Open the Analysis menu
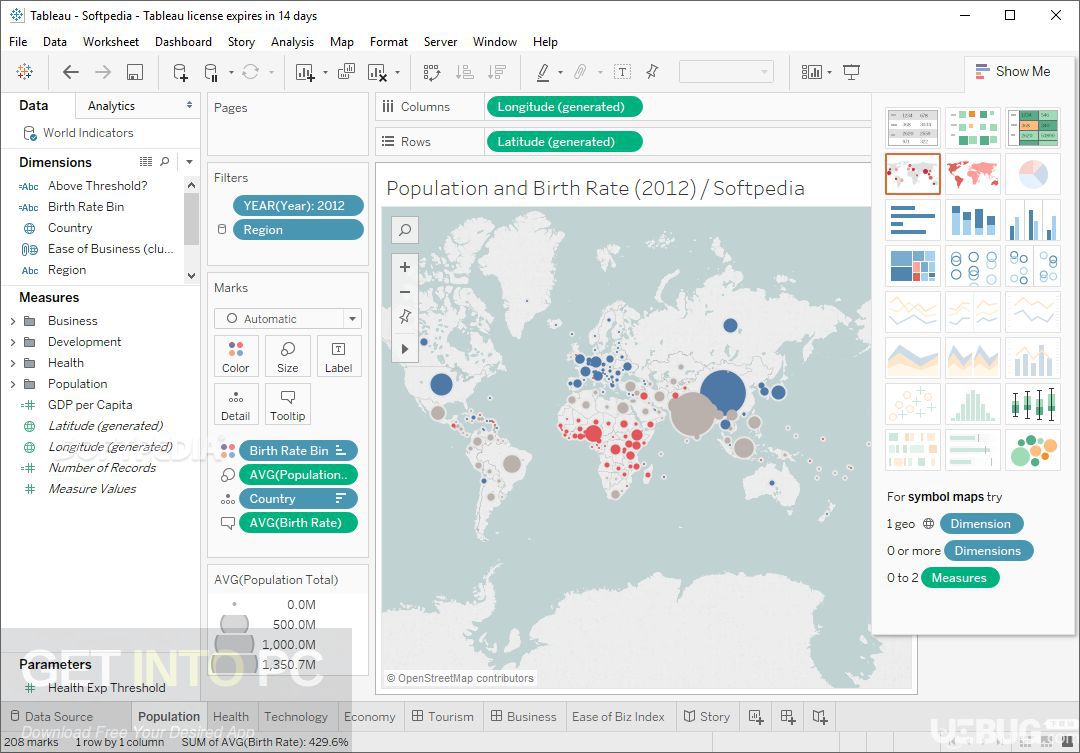 pos(292,42)
